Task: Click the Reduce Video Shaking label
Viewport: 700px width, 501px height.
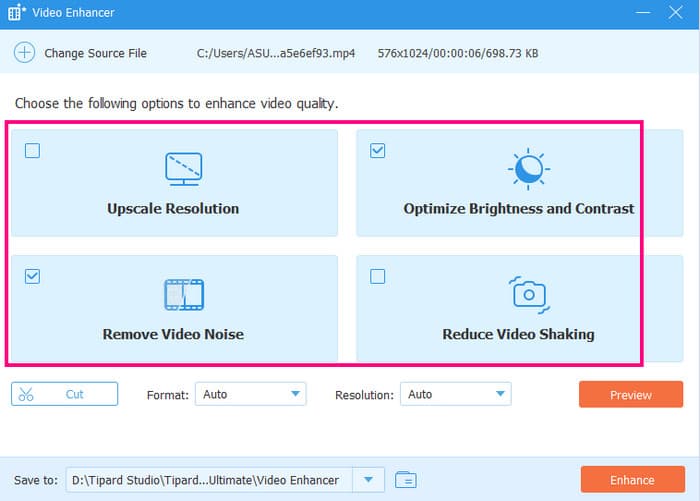Action: tap(518, 334)
